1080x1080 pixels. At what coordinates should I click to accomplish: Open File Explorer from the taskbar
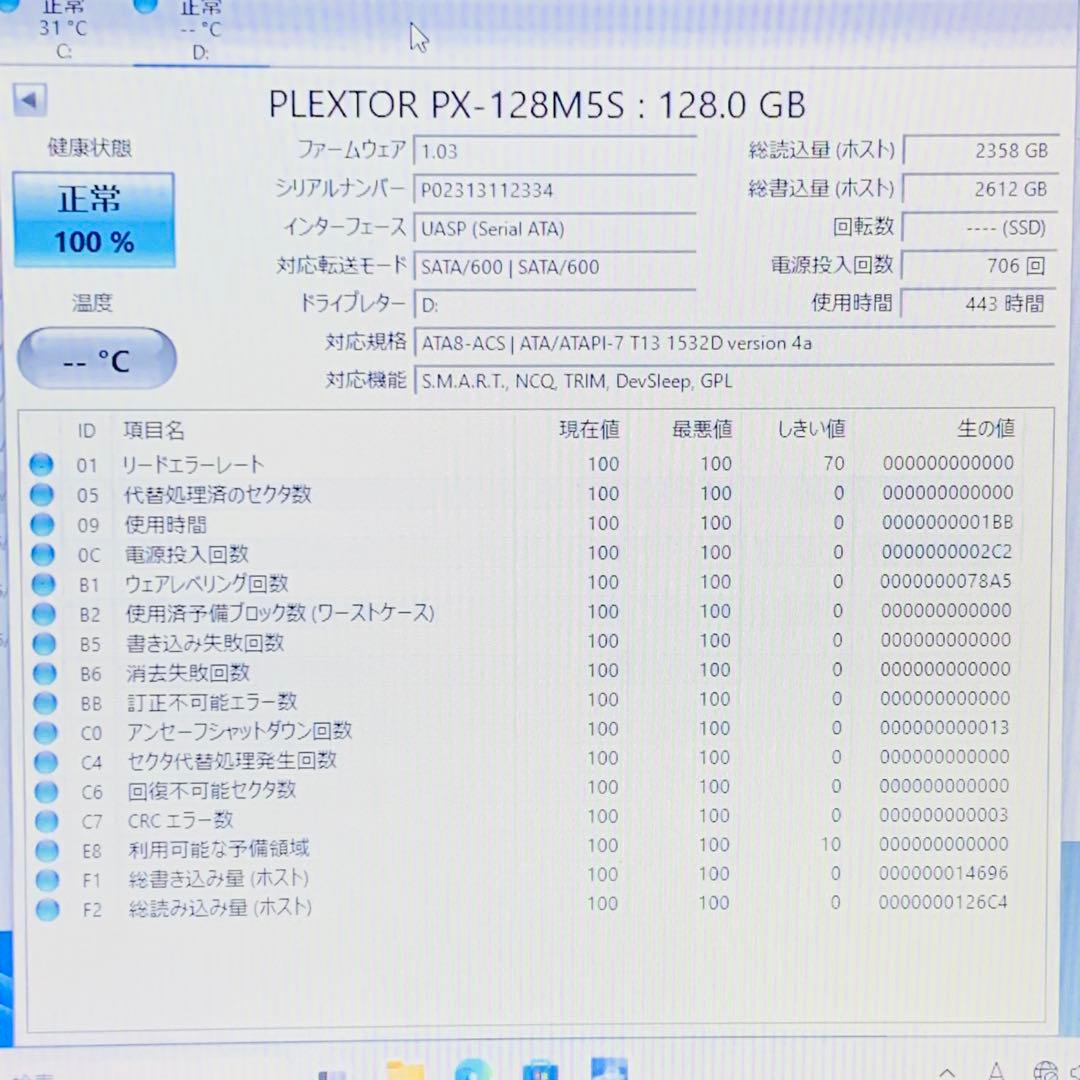403,1070
